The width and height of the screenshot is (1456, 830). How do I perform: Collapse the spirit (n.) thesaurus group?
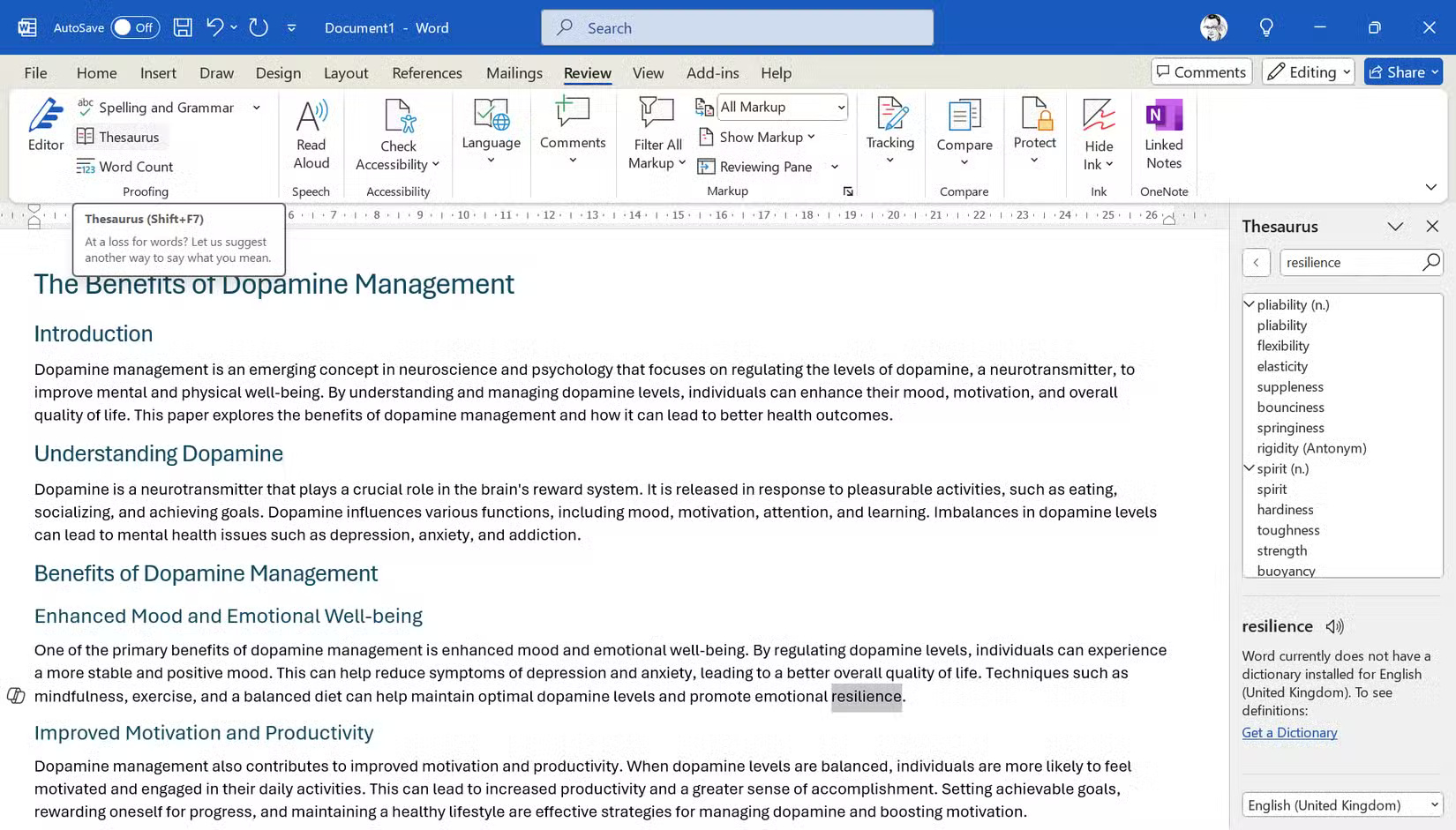[1249, 468]
